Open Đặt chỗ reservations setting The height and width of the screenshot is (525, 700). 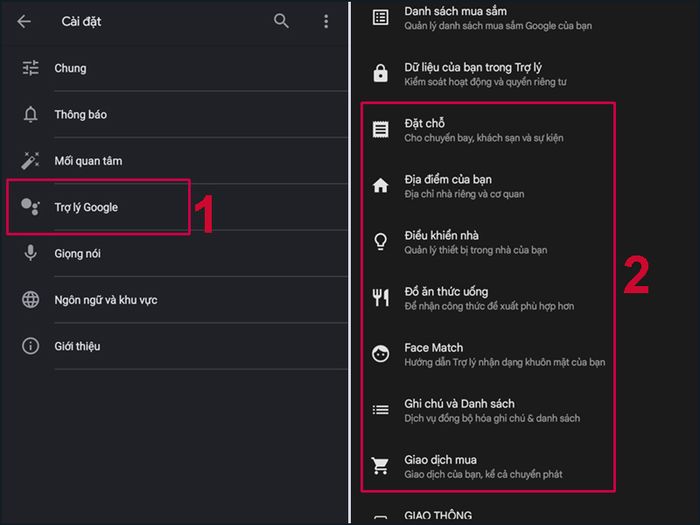tap(488, 130)
